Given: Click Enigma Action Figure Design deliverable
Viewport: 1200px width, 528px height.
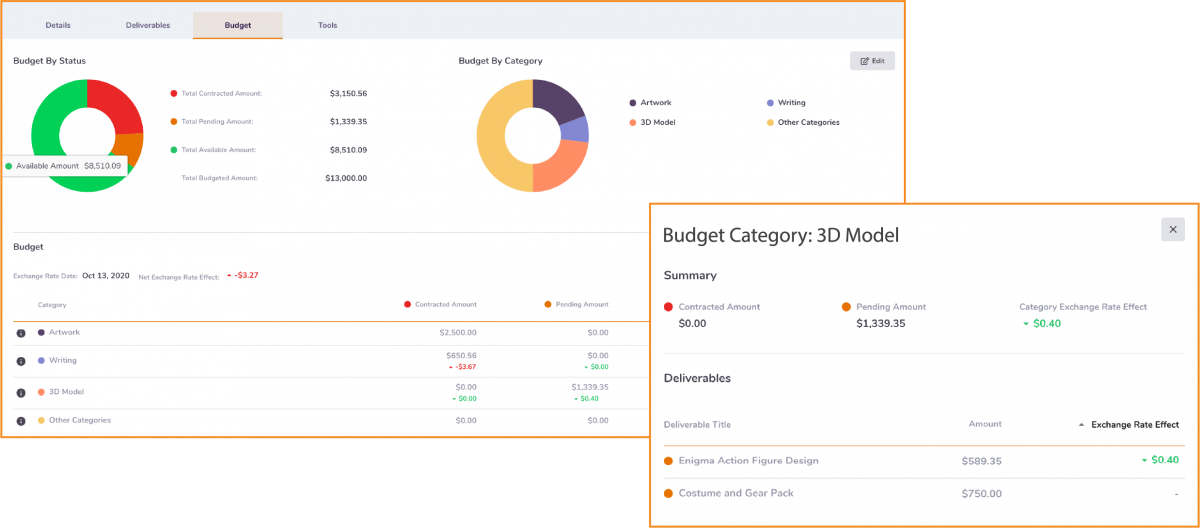Looking at the screenshot, I should 748,461.
